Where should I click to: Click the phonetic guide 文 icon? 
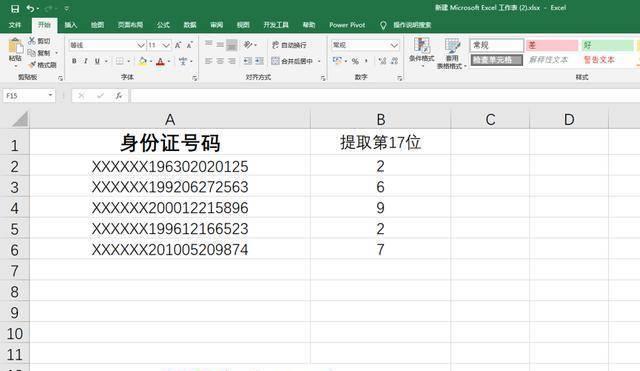[182, 61]
